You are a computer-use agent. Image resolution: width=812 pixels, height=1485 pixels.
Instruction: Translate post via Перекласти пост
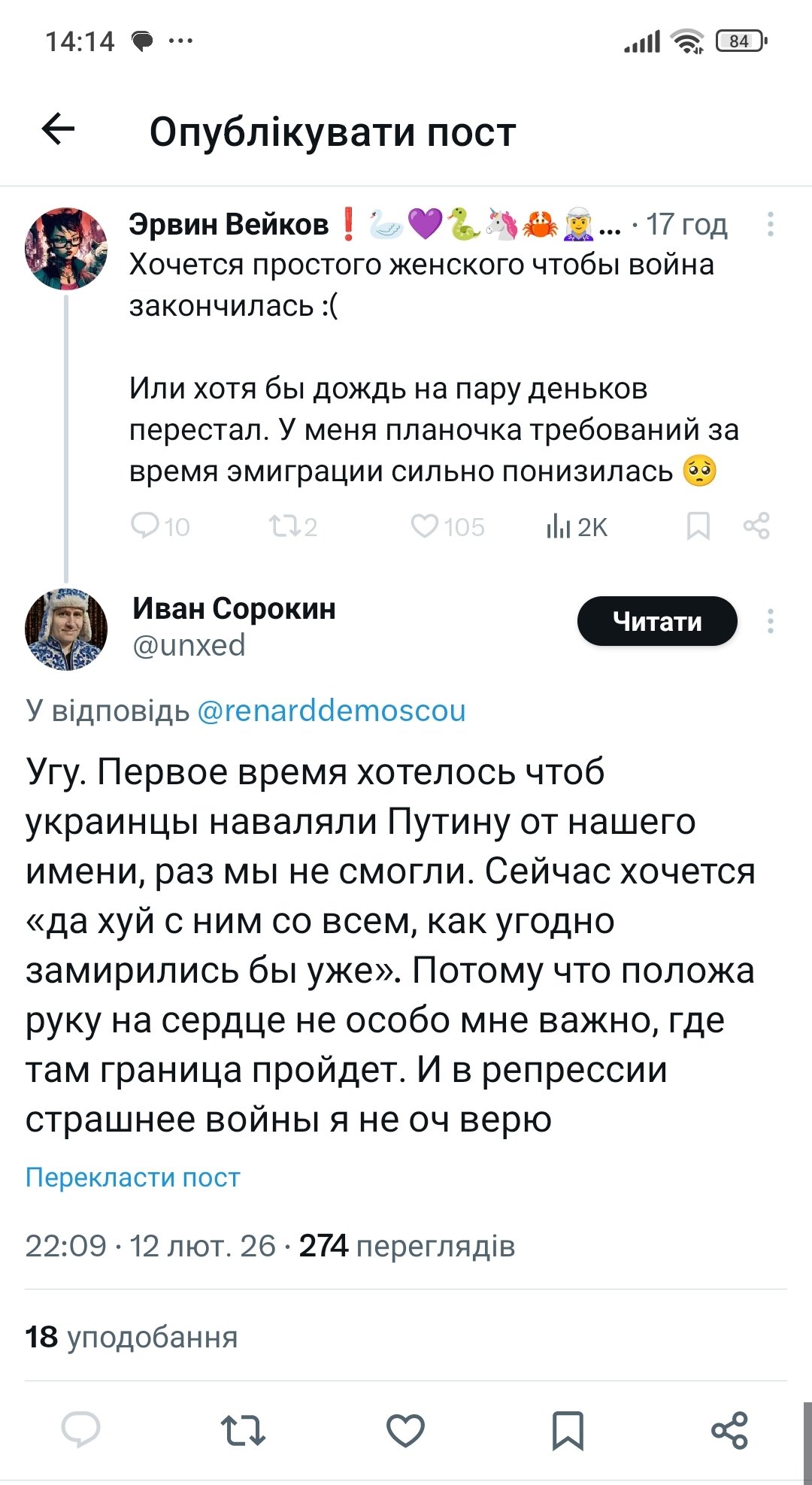(x=133, y=1177)
